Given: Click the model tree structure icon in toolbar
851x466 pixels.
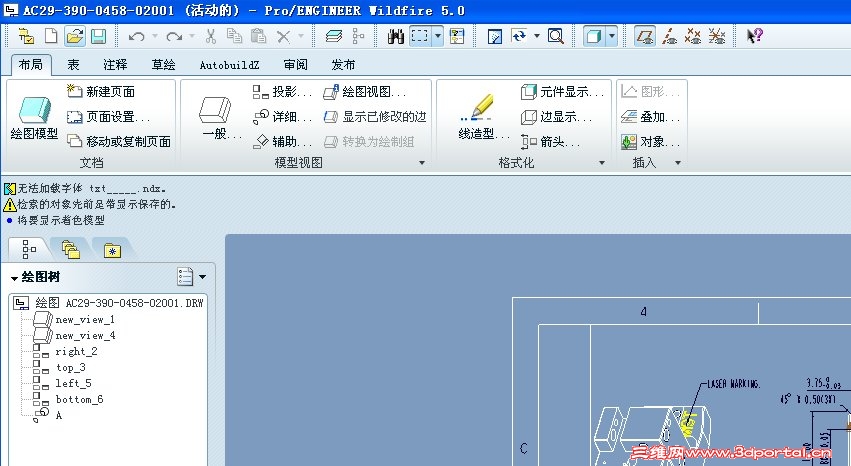Looking at the screenshot, I should pyautogui.click(x=358, y=36).
